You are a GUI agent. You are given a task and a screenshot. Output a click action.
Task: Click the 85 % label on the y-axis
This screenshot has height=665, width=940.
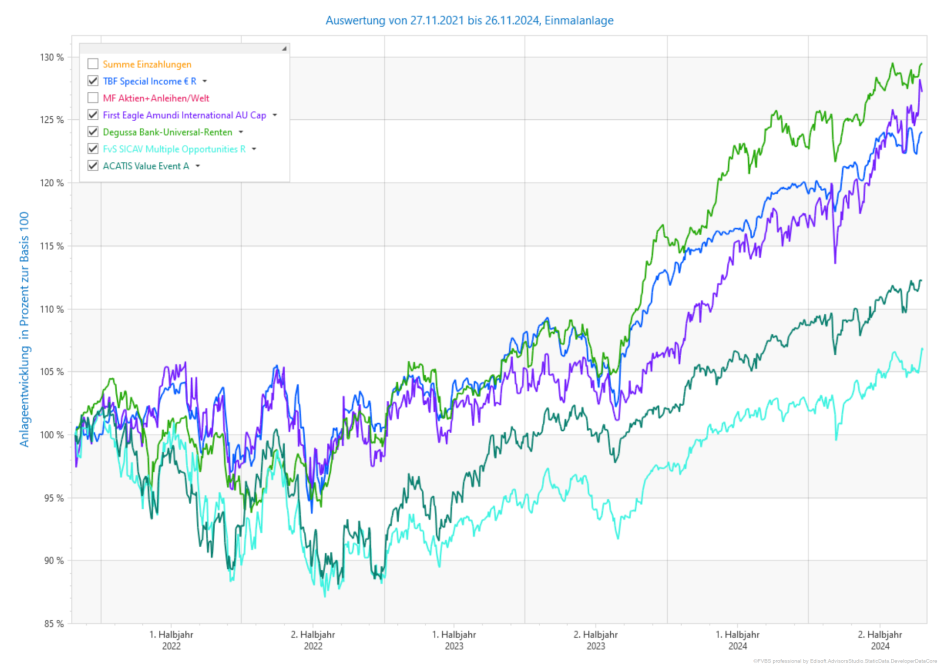52,624
